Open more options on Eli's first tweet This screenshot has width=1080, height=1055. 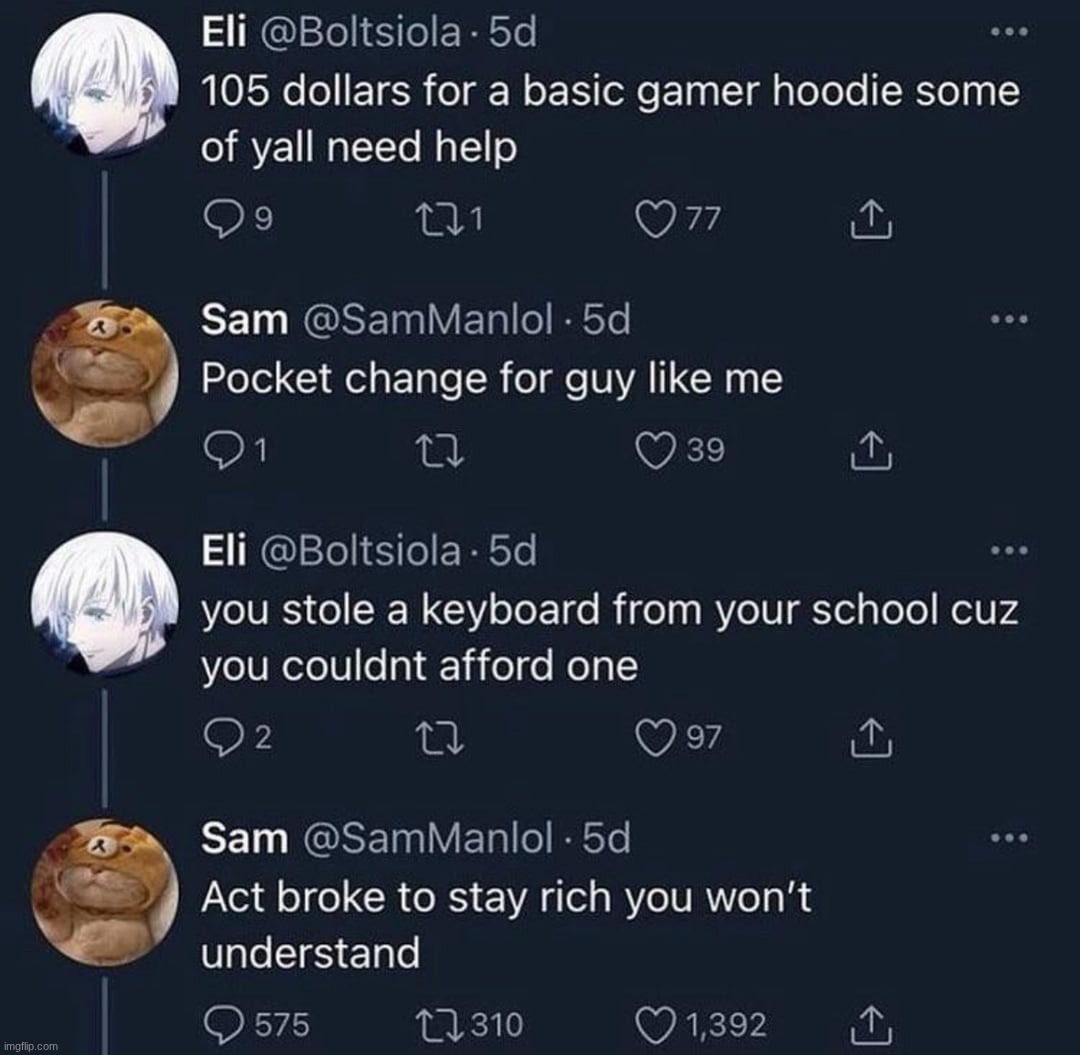click(x=1008, y=32)
